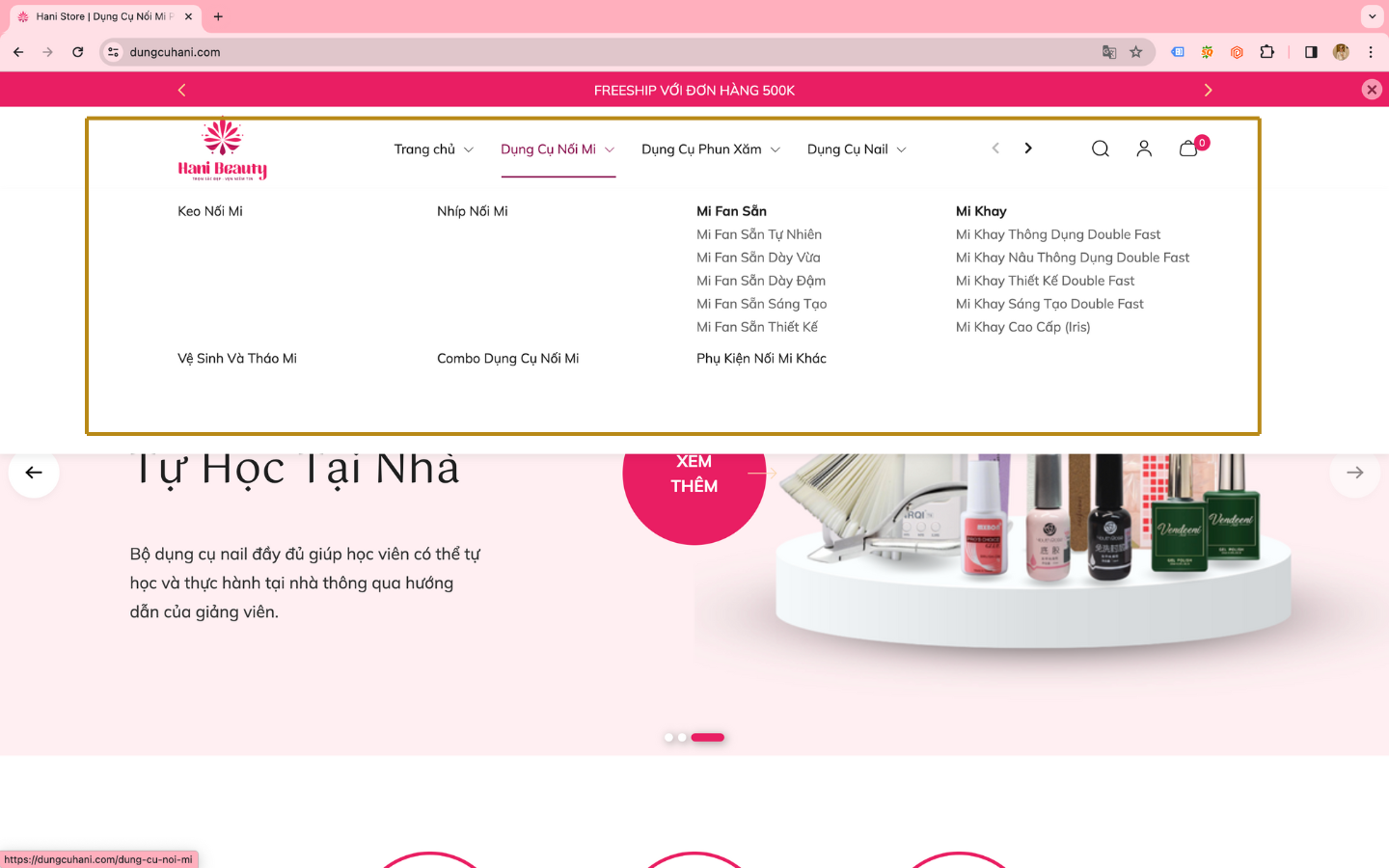Image resolution: width=1389 pixels, height=868 pixels.
Task: Open Dụng Cụ Nail menu item
Action: point(847,149)
